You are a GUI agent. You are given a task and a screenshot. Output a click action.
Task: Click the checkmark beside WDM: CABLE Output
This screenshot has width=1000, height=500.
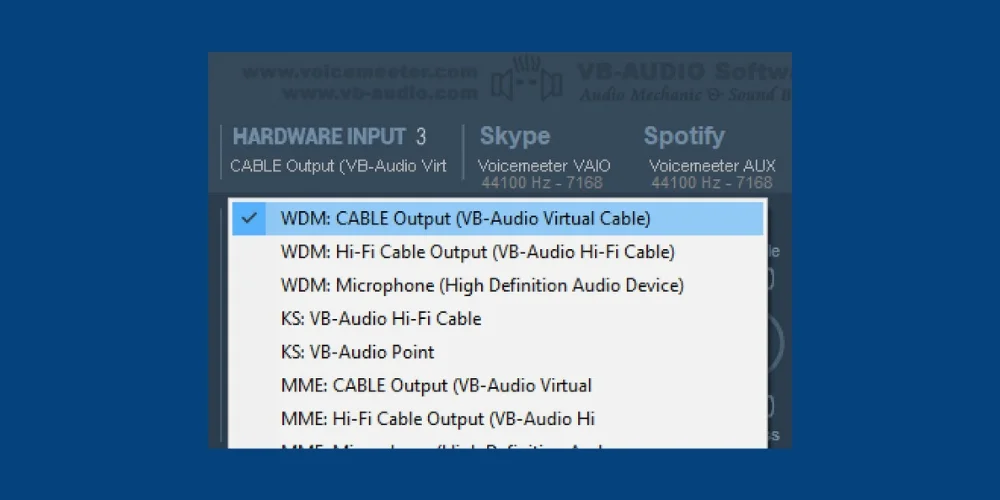pos(250,218)
